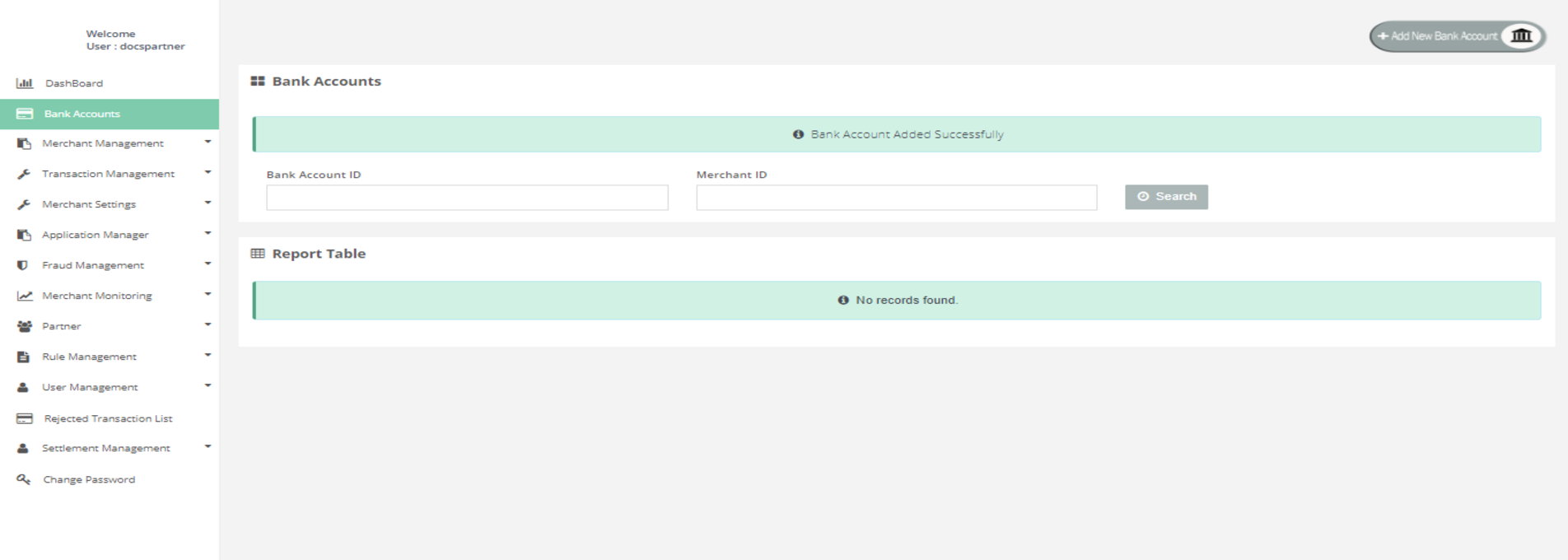
Task: Open the Rejected Transaction List page
Action: tap(108, 418)
